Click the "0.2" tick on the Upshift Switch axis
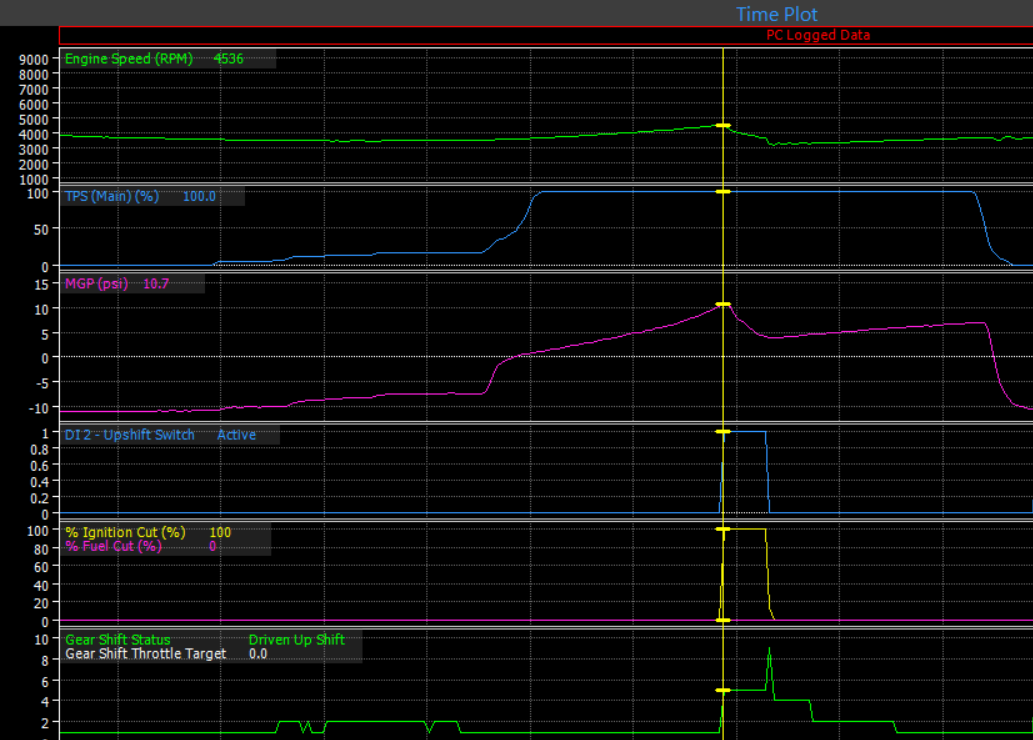Screen dimensions: 1033x740 point(40,498)
